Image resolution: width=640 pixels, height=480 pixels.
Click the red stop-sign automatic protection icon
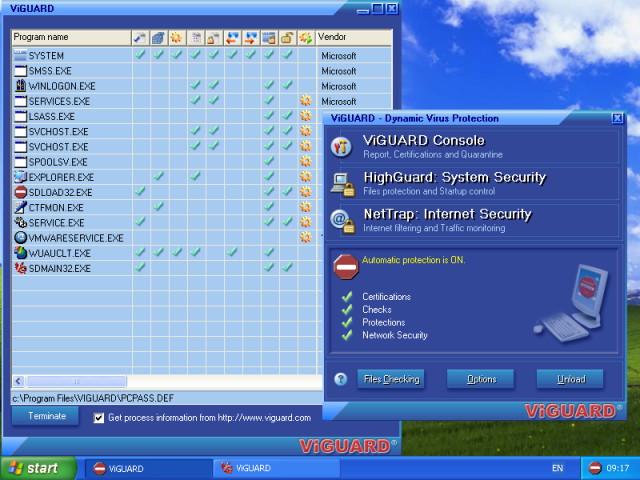tap(346, 267)
